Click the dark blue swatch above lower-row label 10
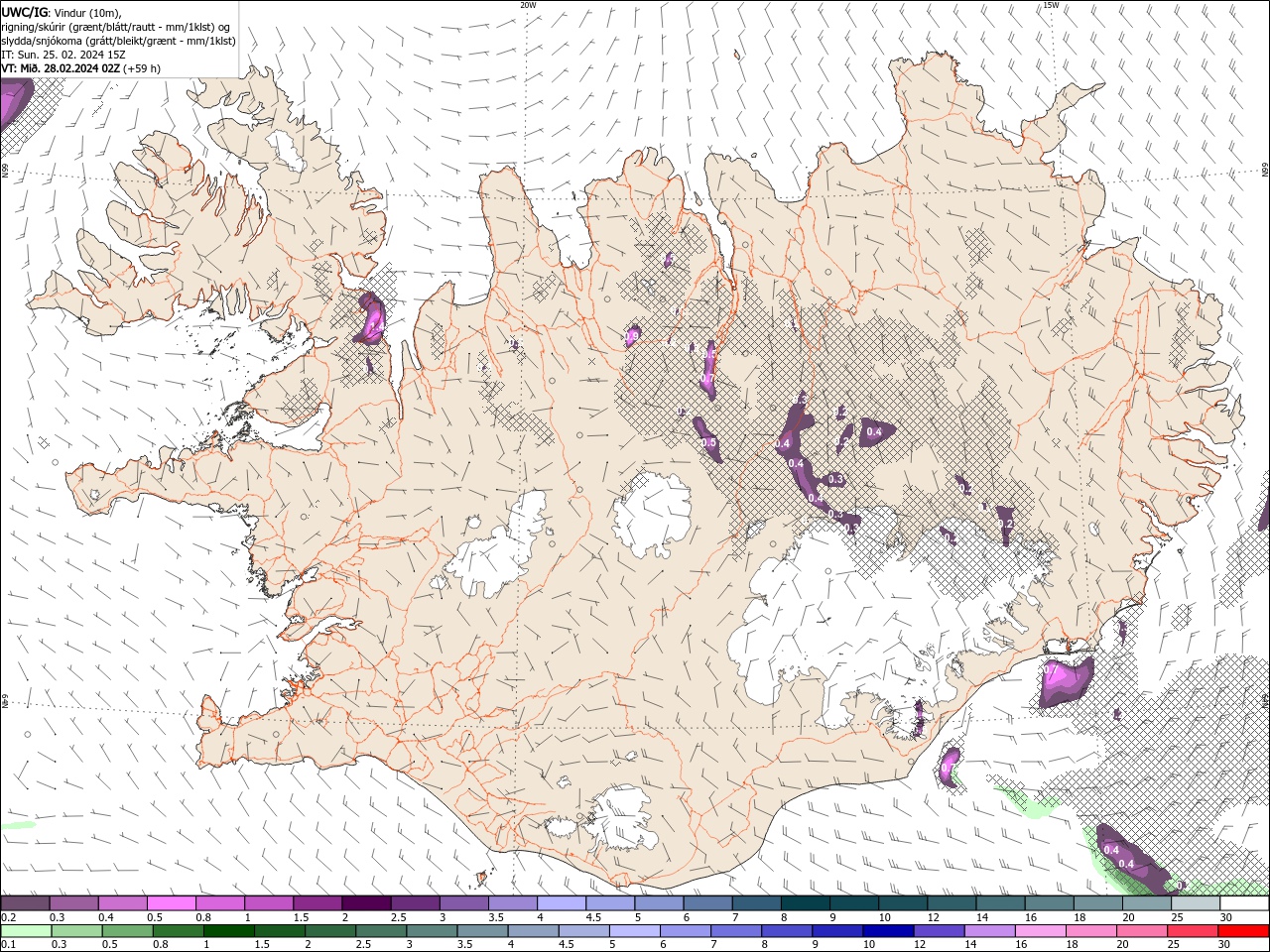Viewport: 1270px width, 952px height. click(886, 931)
